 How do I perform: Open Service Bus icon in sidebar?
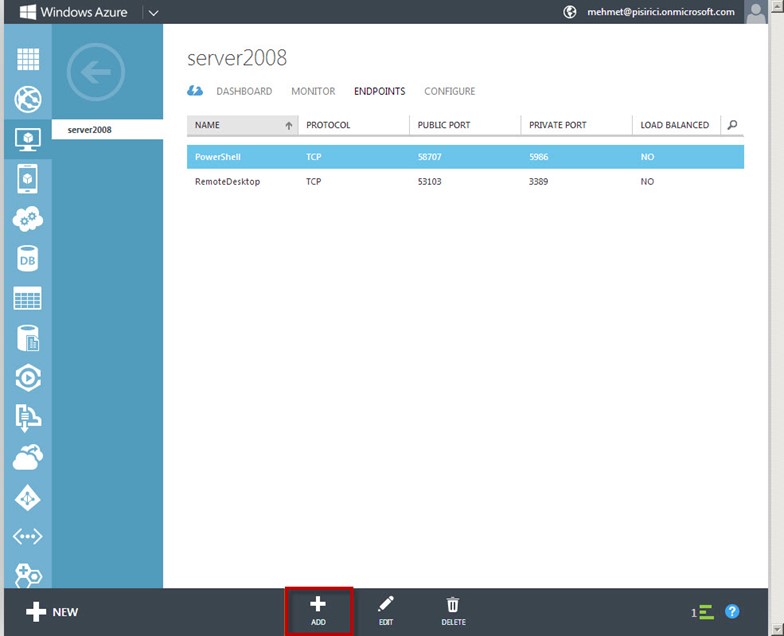[x=28, y=418]
